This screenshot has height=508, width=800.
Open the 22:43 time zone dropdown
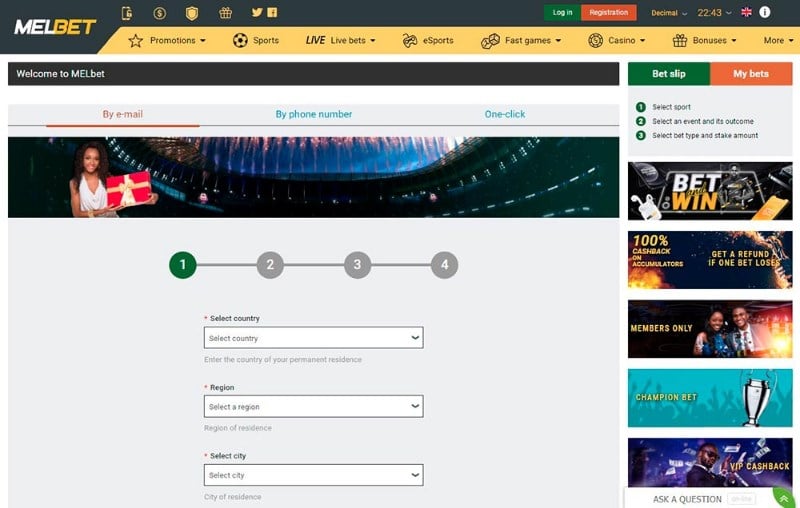714,13
